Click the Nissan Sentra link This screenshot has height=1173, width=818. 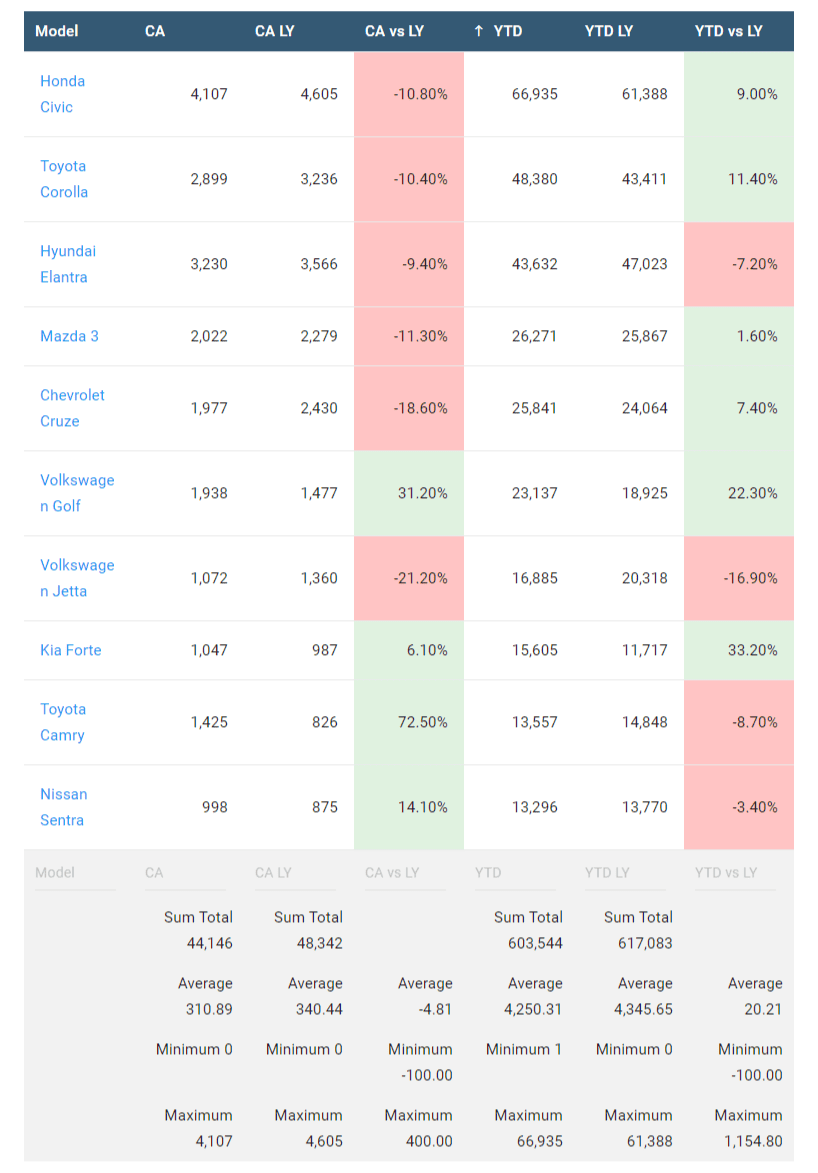[x=64, y=807]
